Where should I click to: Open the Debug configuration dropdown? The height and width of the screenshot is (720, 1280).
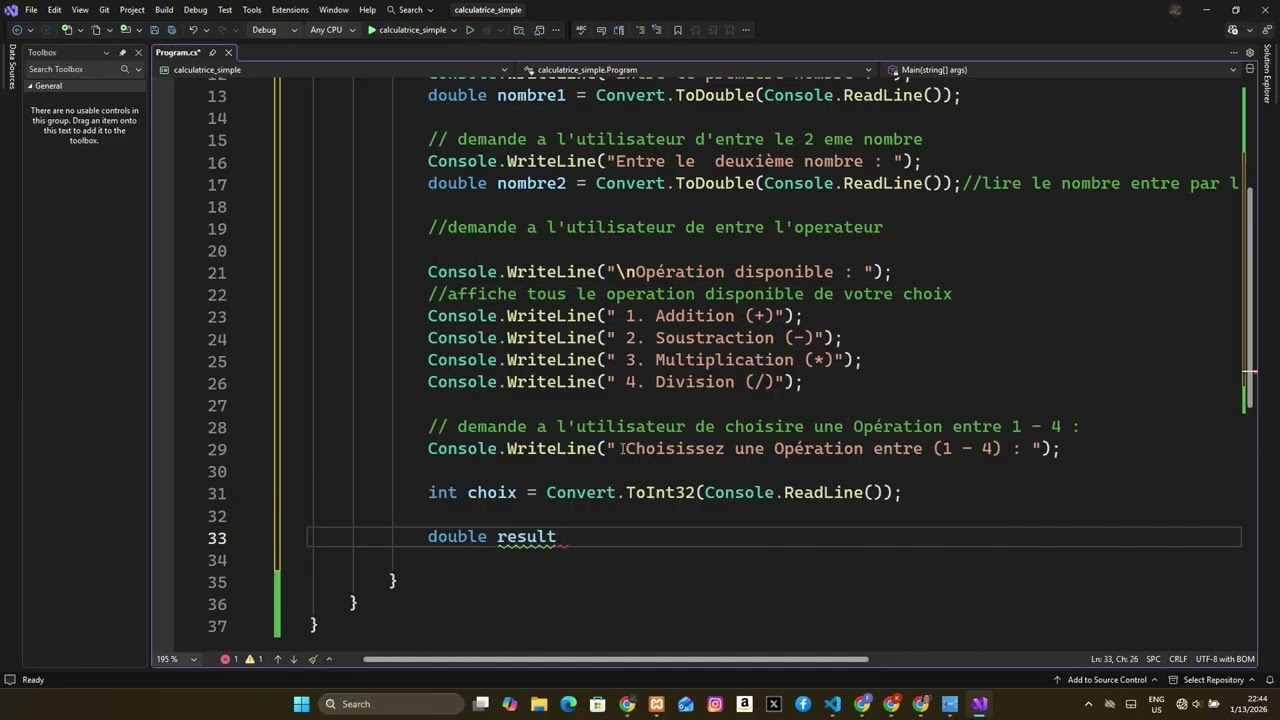[x=273, y=30]
